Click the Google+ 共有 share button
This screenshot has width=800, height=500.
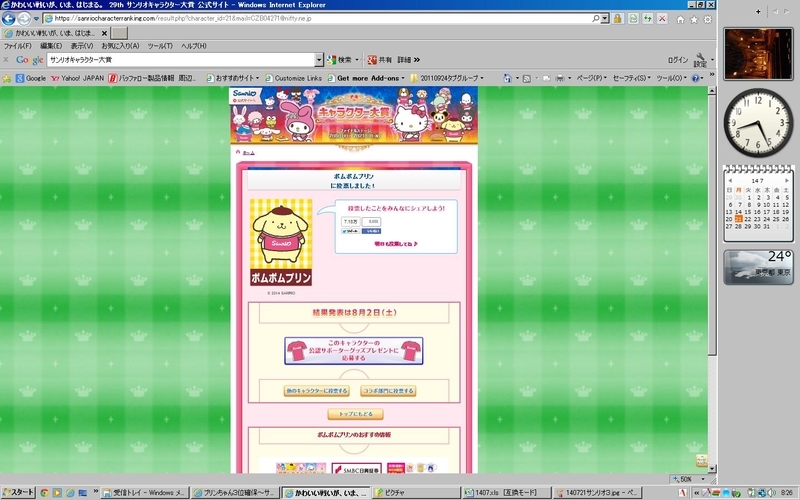click(380, 60)
